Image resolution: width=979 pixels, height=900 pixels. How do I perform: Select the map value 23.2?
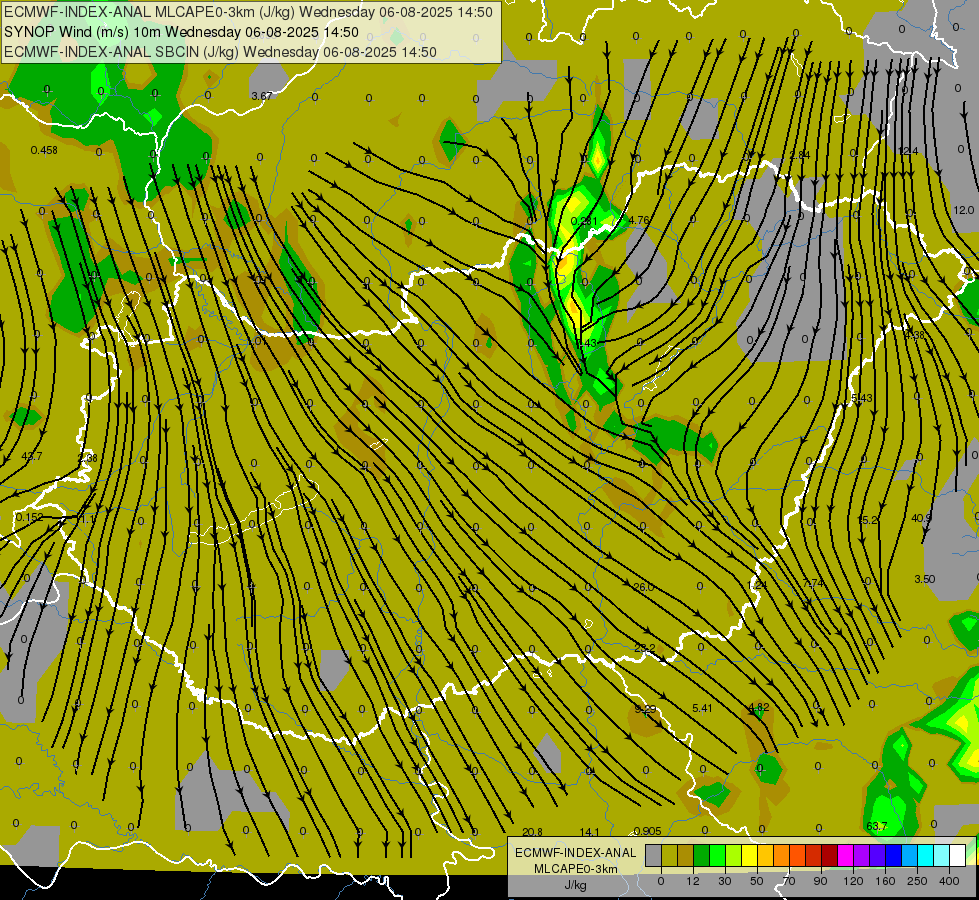(x=644, y=648)
